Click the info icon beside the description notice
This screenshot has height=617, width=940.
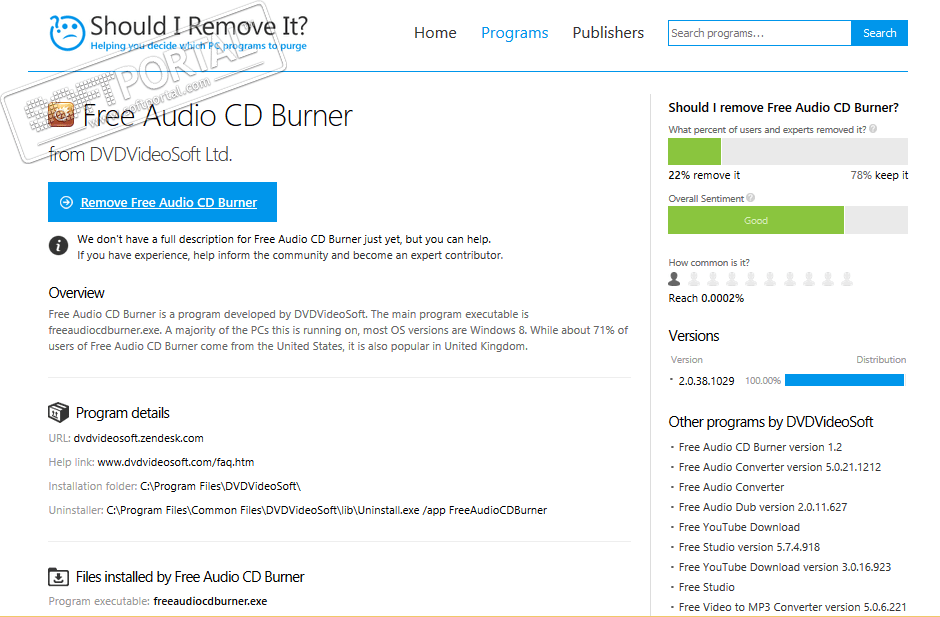point(59,245)
